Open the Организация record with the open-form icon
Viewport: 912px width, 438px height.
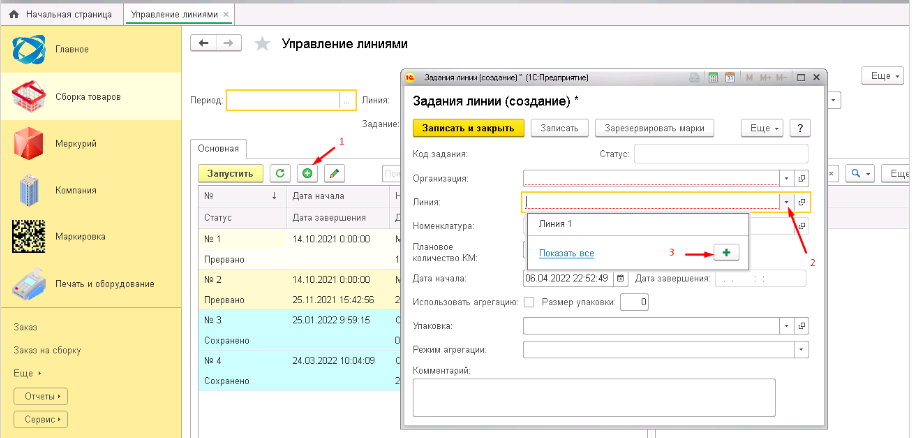801,178
